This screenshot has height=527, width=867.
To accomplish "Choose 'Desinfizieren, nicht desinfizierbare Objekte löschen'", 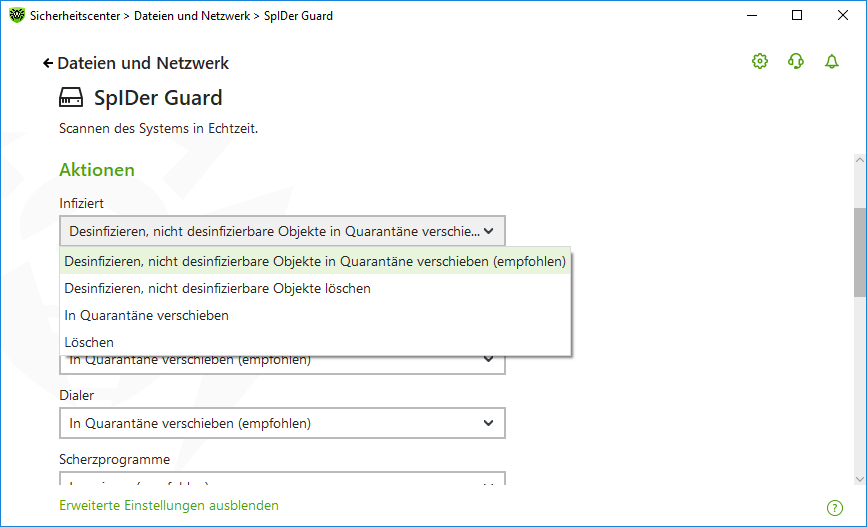I will (x=315, y=288).
